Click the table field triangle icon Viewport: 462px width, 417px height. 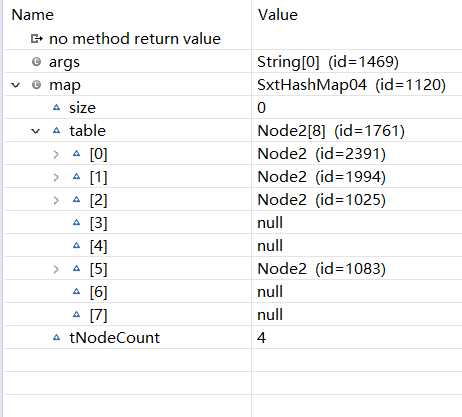(x=57, y=130)
